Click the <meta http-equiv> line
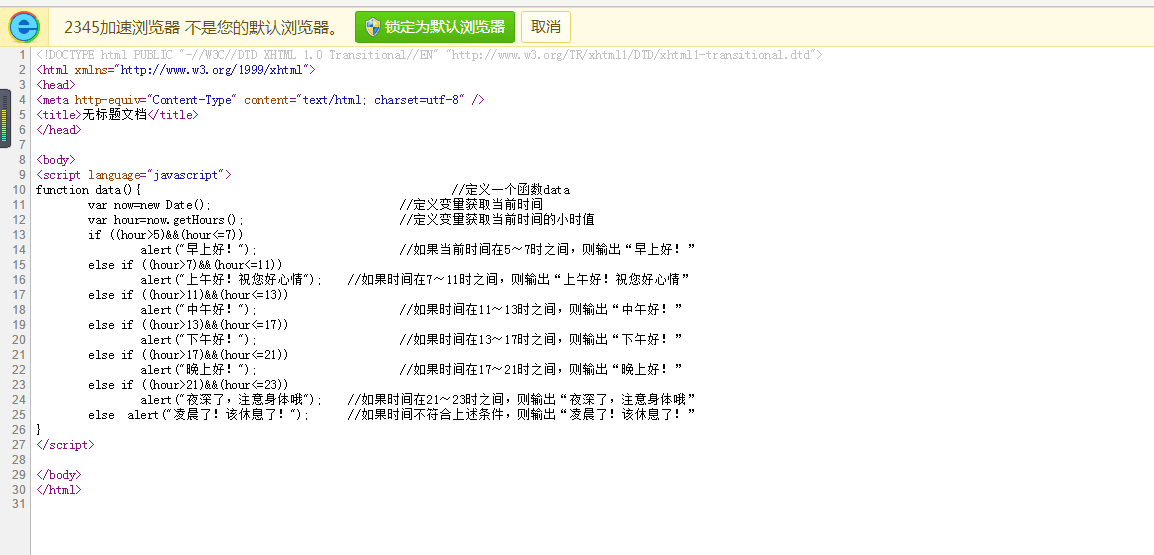 (260, 100)
